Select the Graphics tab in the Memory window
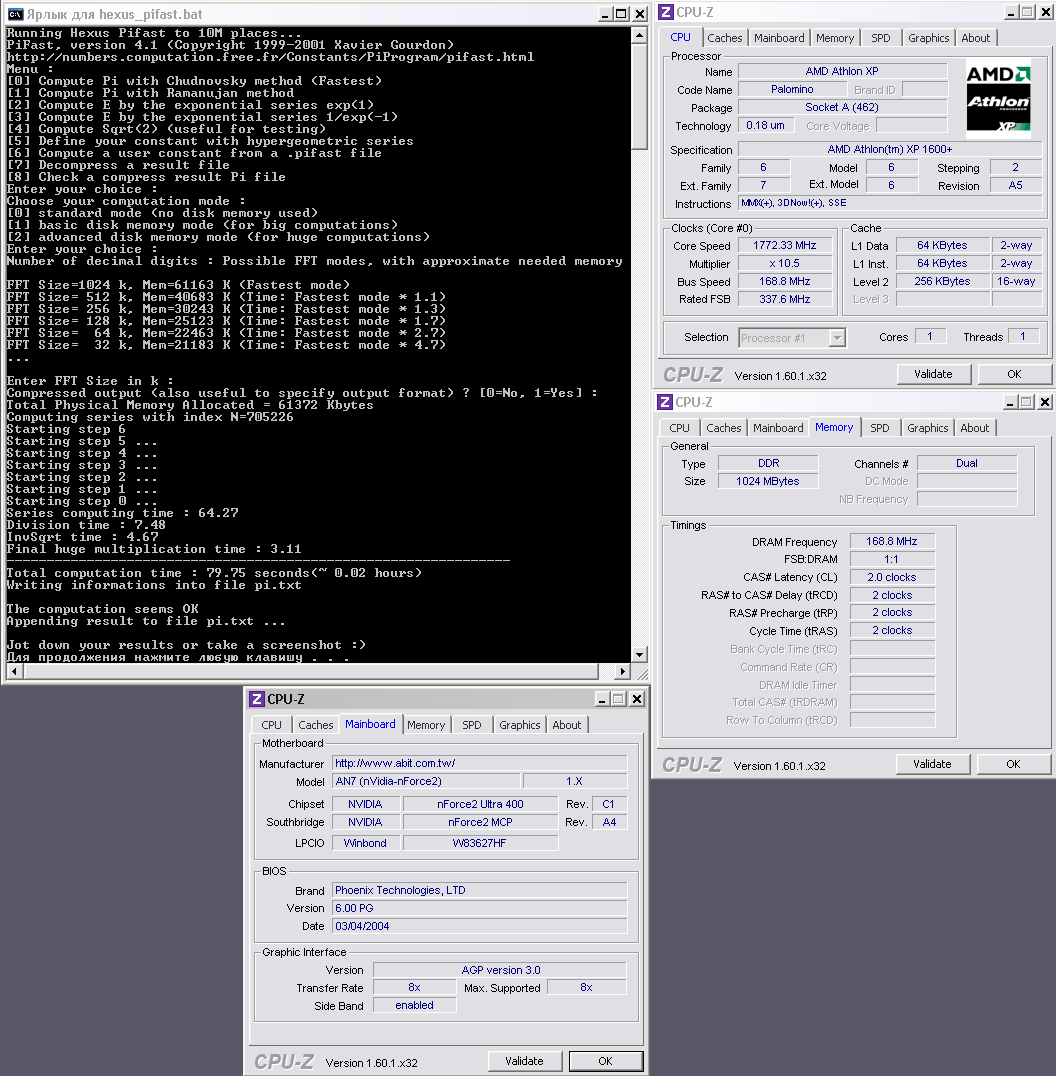 click(928, 428)
